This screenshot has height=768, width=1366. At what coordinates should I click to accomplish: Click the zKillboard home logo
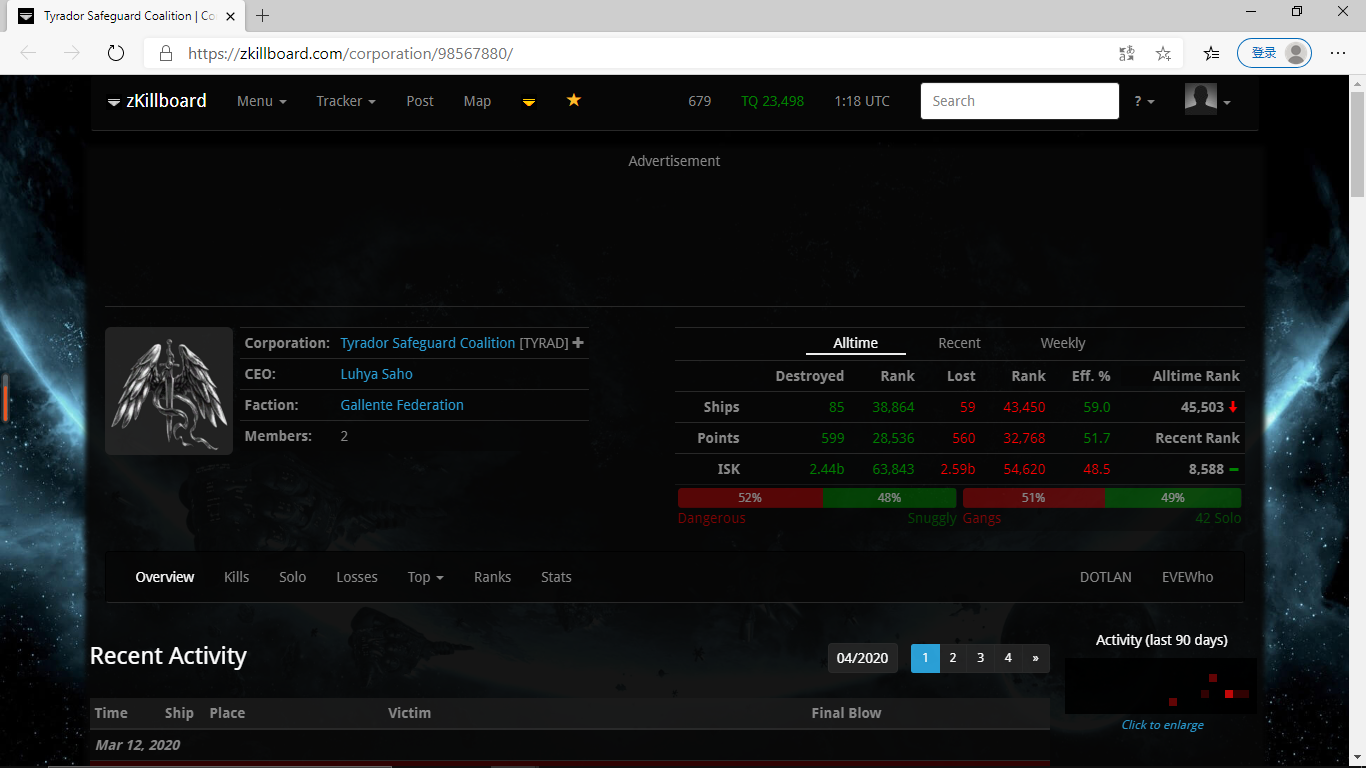[x=157, y=101]
